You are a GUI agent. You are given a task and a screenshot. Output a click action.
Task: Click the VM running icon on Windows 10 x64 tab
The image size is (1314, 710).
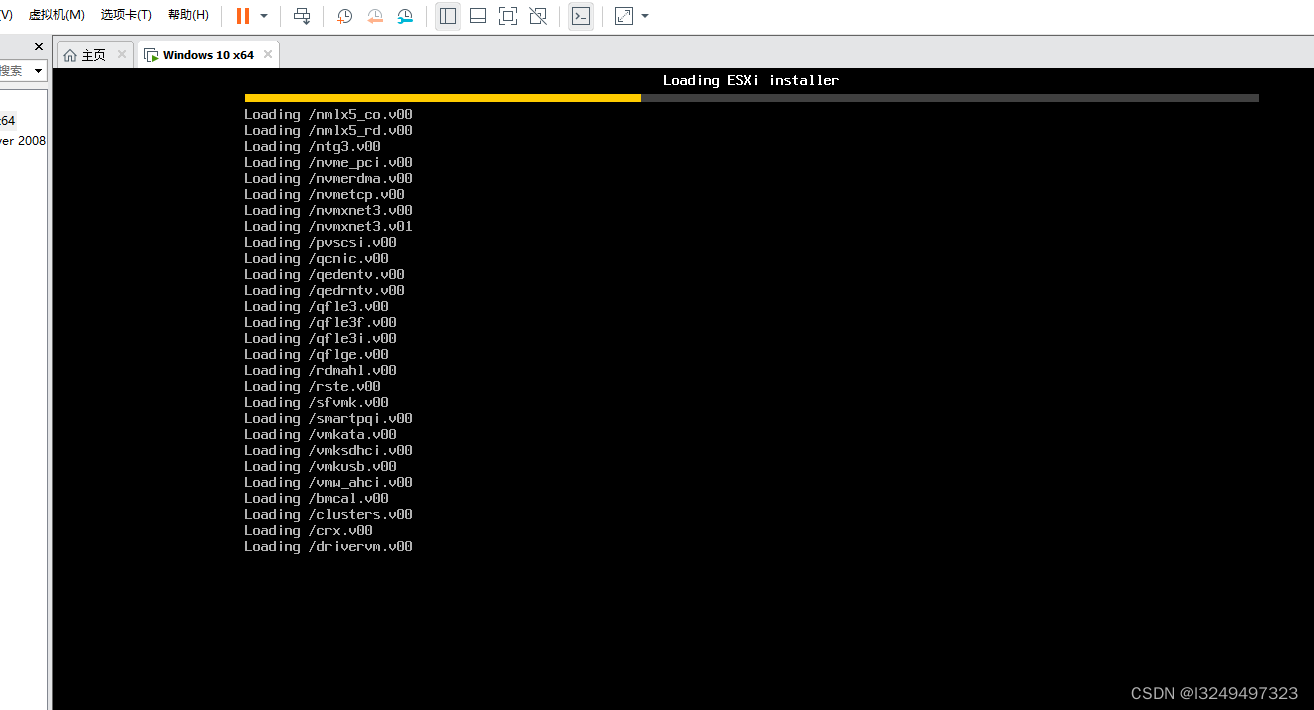point(151,55)
